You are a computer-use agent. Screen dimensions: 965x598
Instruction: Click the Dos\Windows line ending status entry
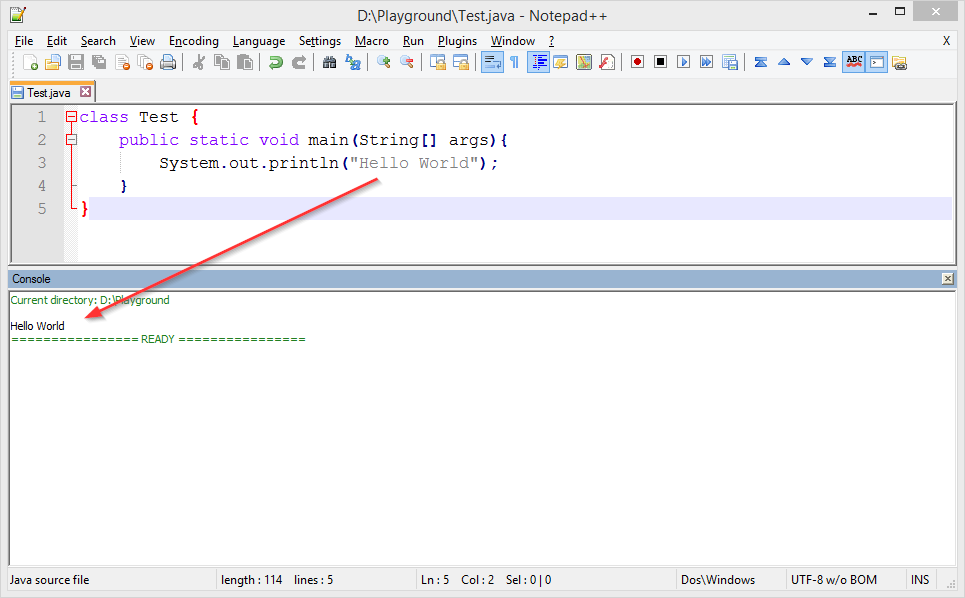718,580
